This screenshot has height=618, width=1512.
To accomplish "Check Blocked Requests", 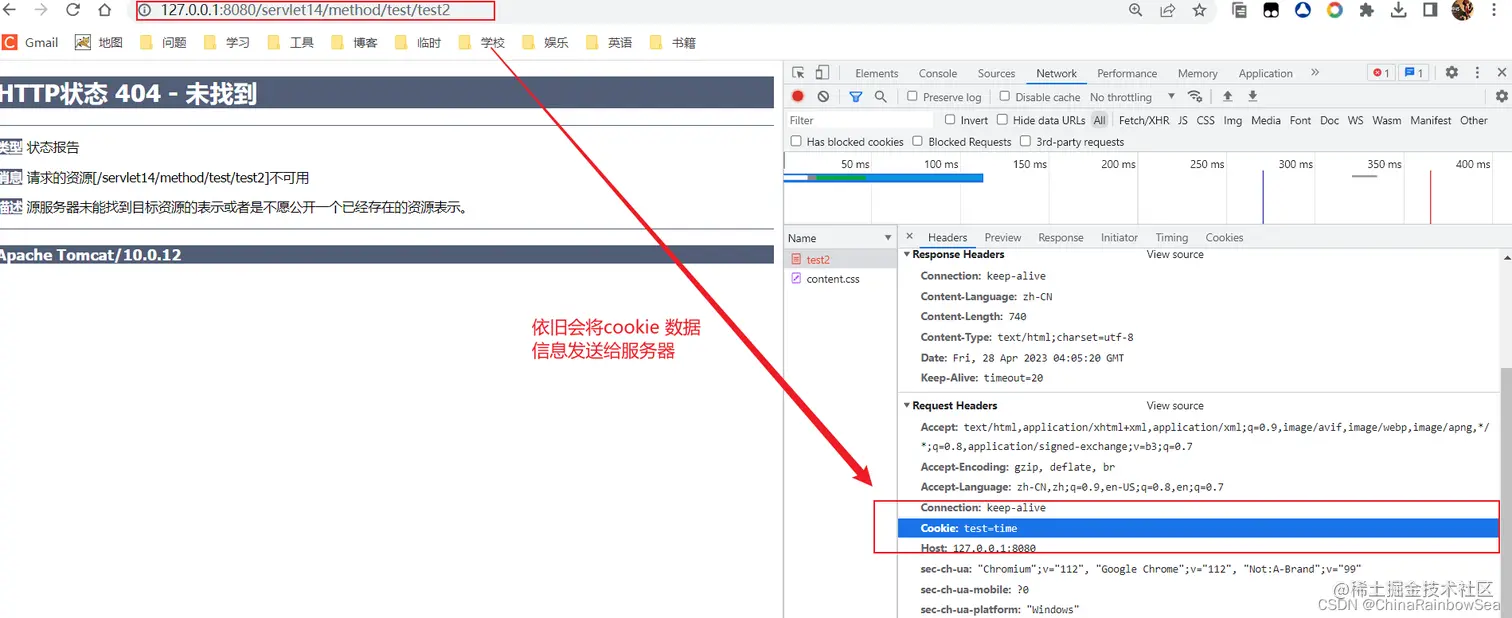I will coord(918,142).
